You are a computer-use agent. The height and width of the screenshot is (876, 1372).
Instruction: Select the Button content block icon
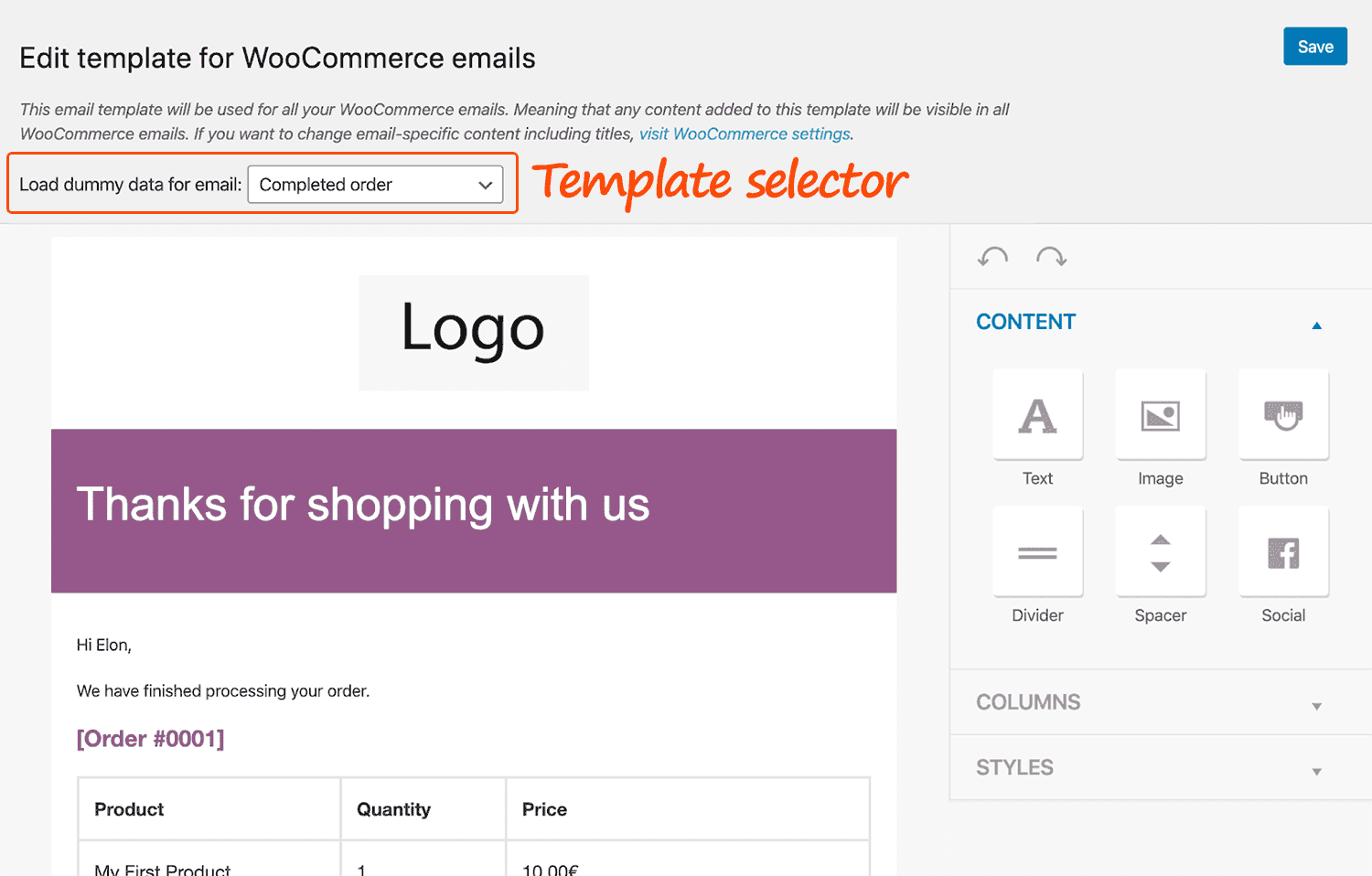(1283, 414)
